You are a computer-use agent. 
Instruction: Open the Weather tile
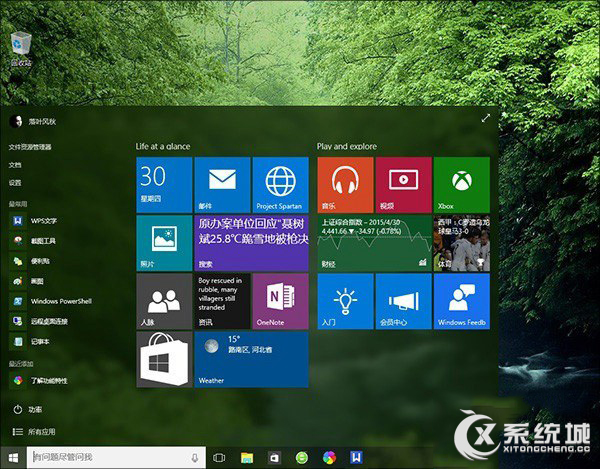(251, 359)
